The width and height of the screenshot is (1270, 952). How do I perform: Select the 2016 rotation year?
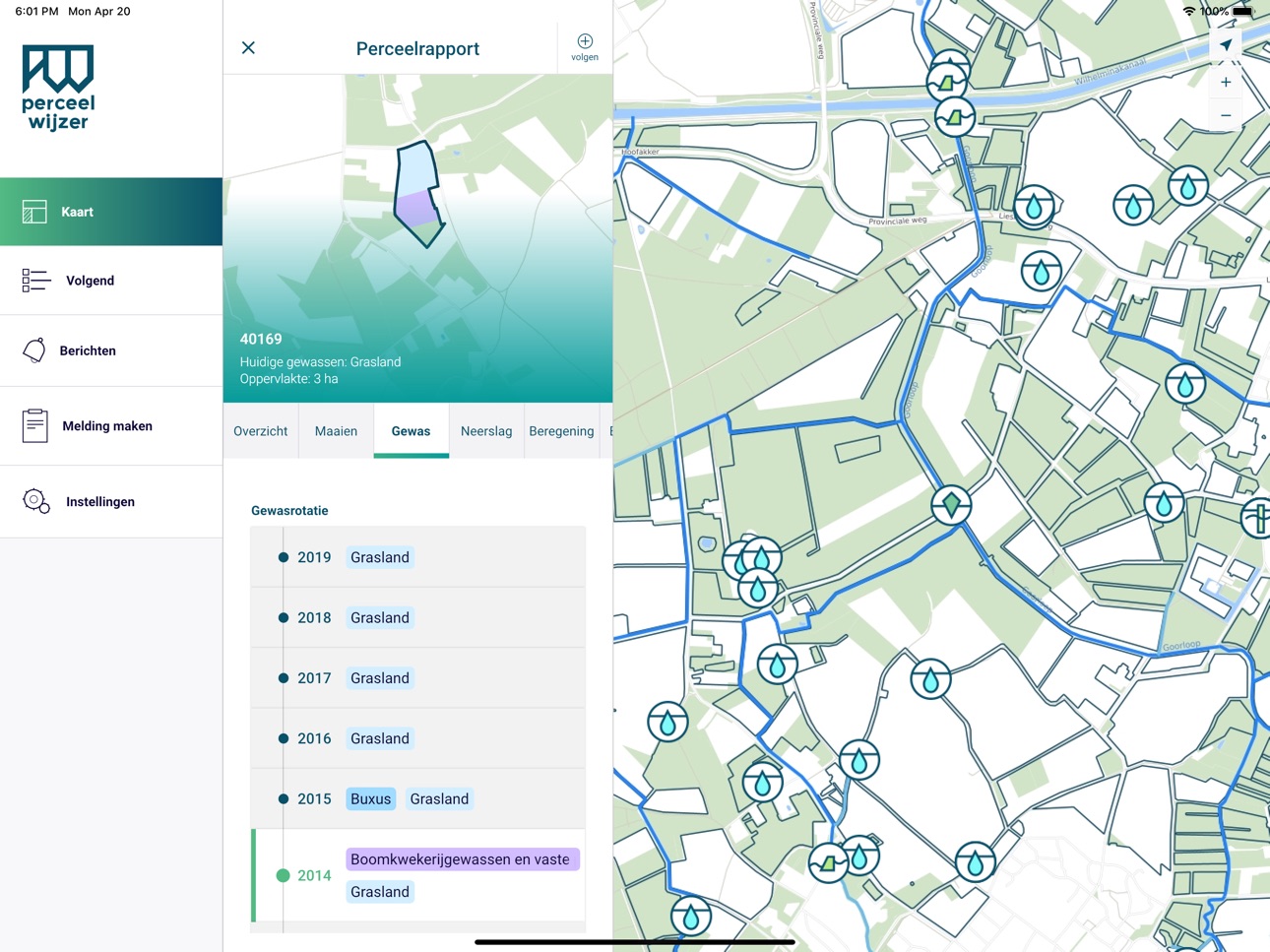314,738
